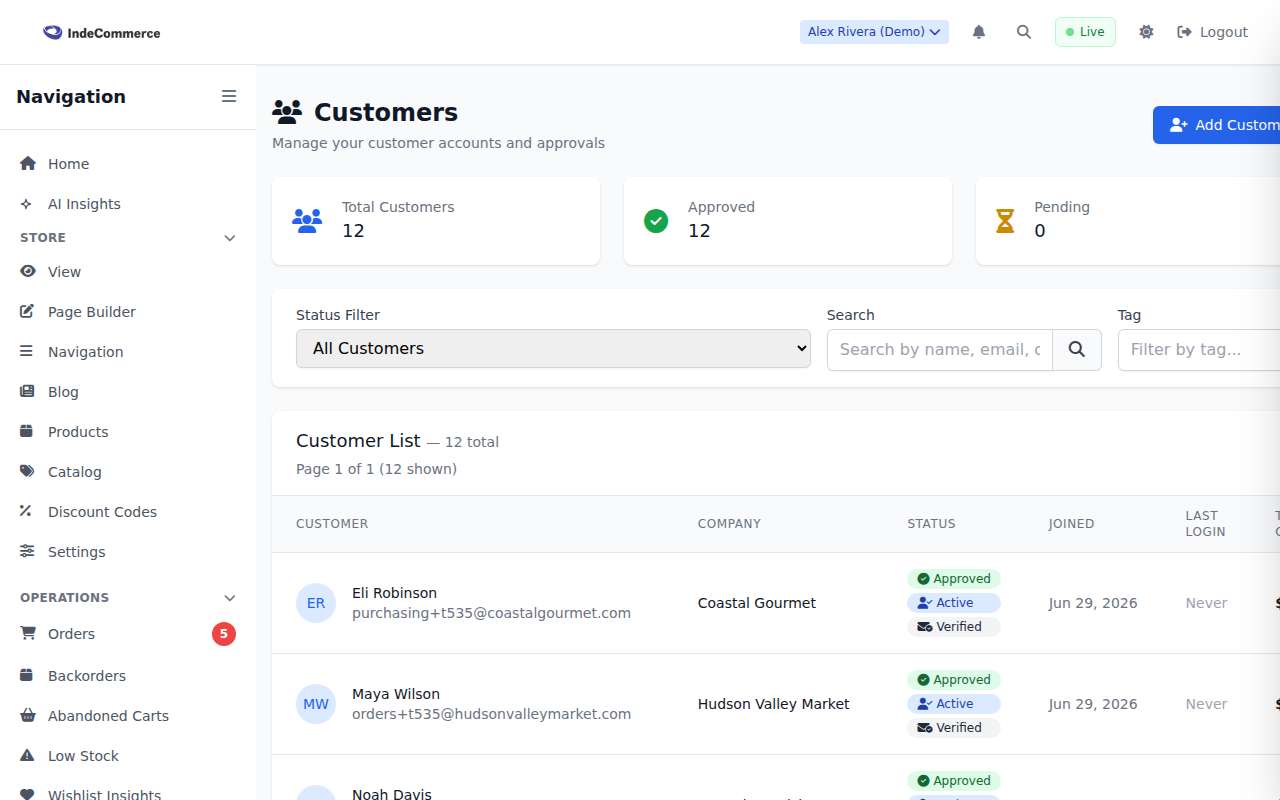This screenshot has width=1280, height=800.
Task: Click the ER avatar for Eli Robinson
Action: tap(316, 603)
